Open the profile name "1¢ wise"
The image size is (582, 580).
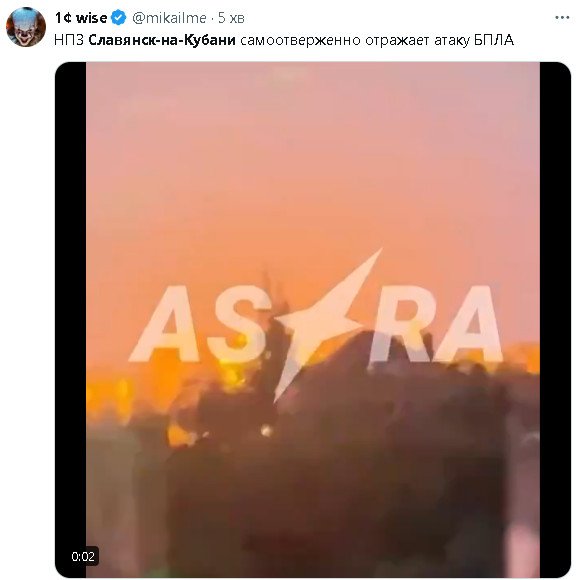[81, 18]
